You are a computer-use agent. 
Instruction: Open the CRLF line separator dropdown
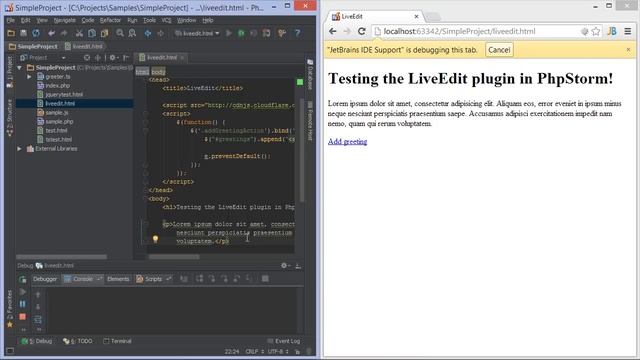pyautogui.click(x=255, y=351)
